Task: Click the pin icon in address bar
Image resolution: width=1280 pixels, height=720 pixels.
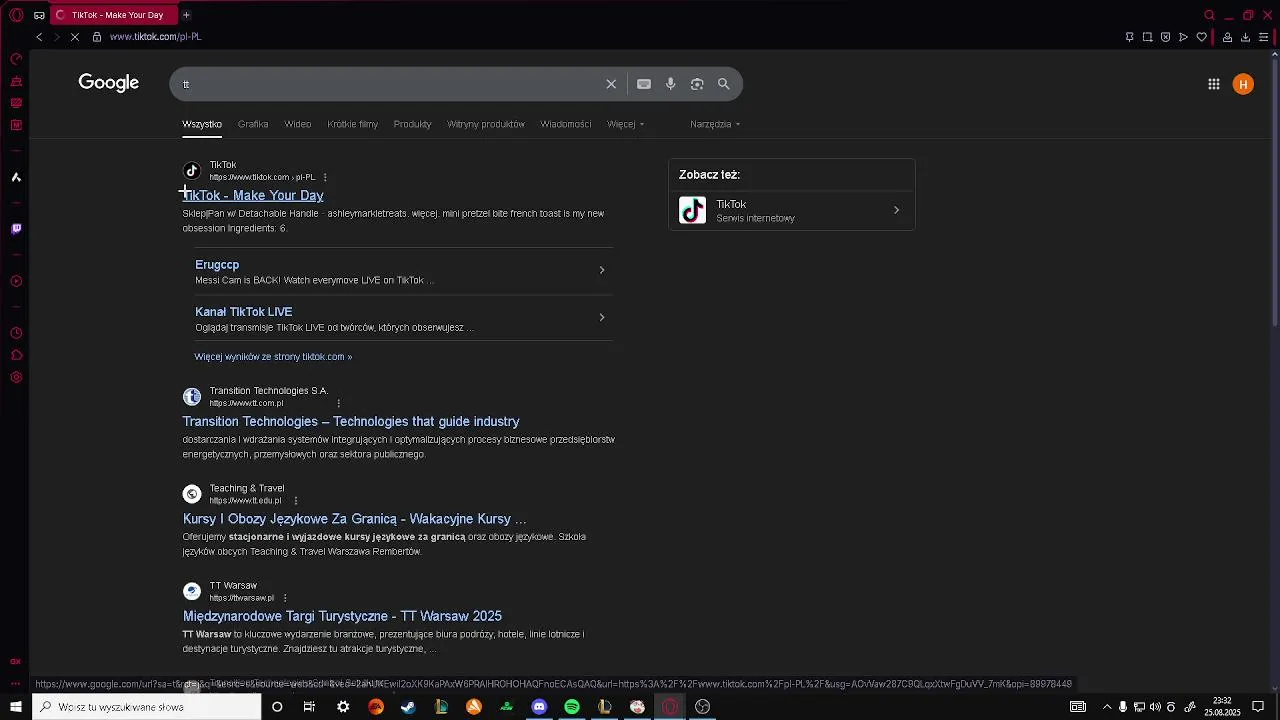Action: [x=1129, y=37]
